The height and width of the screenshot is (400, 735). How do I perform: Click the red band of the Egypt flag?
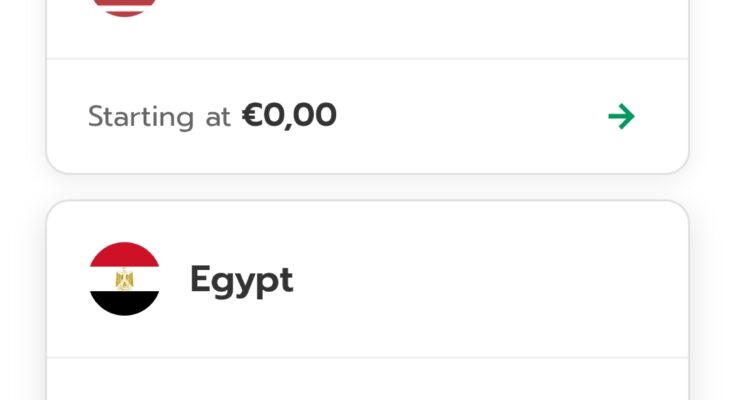click(x=125, y=254)
